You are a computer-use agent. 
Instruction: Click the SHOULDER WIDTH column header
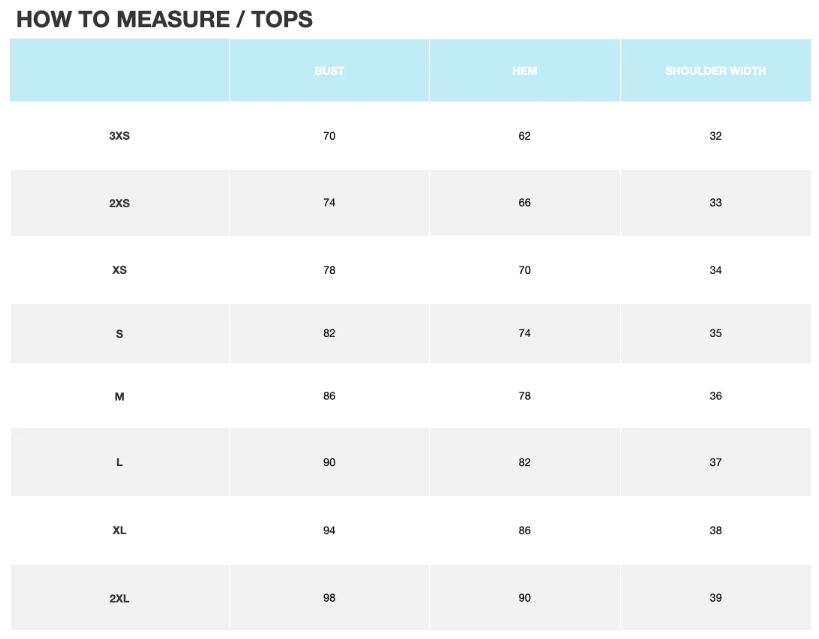coord(715,71)
